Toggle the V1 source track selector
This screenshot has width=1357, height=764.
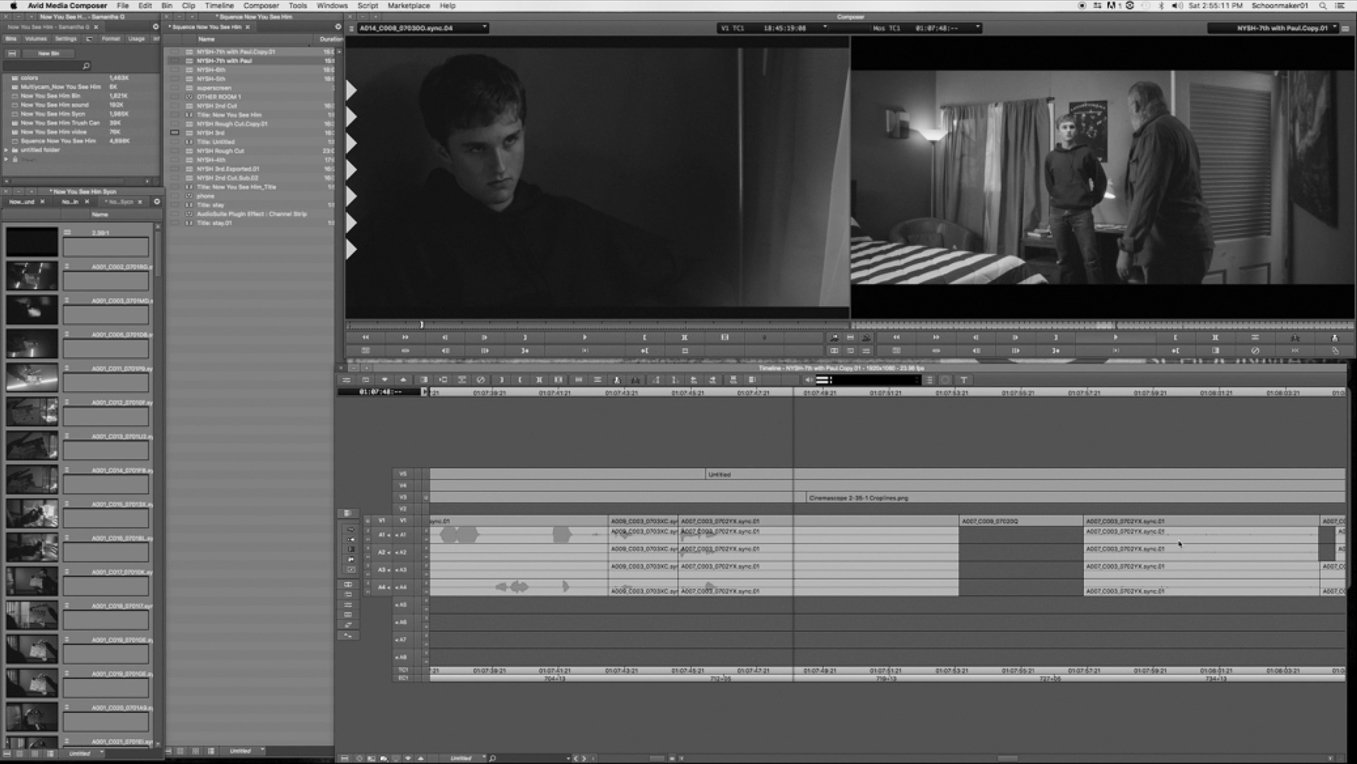381,521
